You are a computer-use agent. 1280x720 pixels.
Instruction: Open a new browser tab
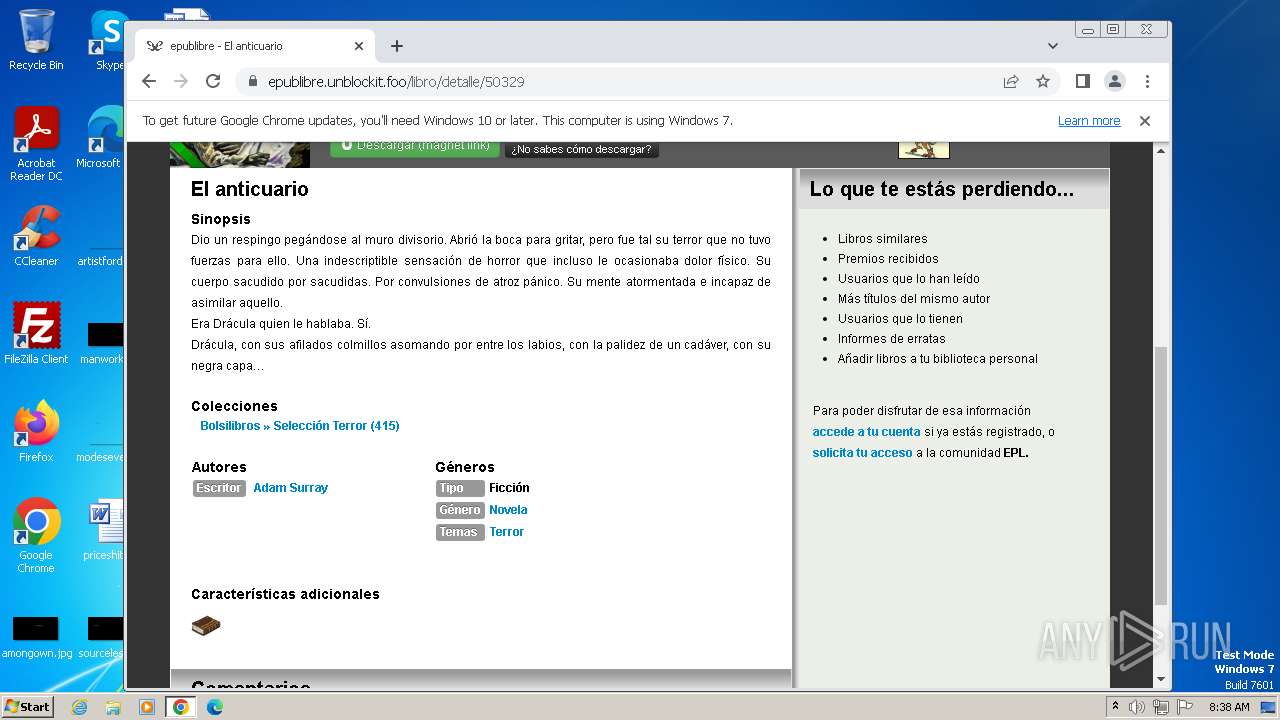397,46
